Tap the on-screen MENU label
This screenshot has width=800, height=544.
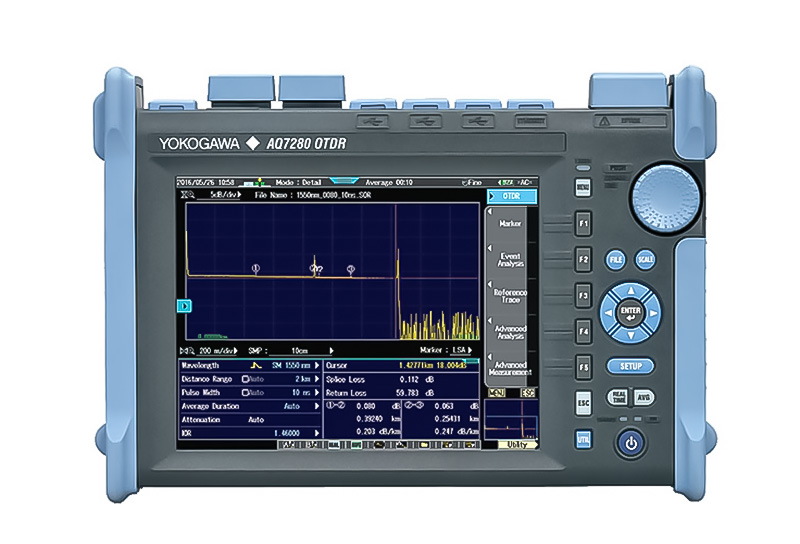(496, 392)
